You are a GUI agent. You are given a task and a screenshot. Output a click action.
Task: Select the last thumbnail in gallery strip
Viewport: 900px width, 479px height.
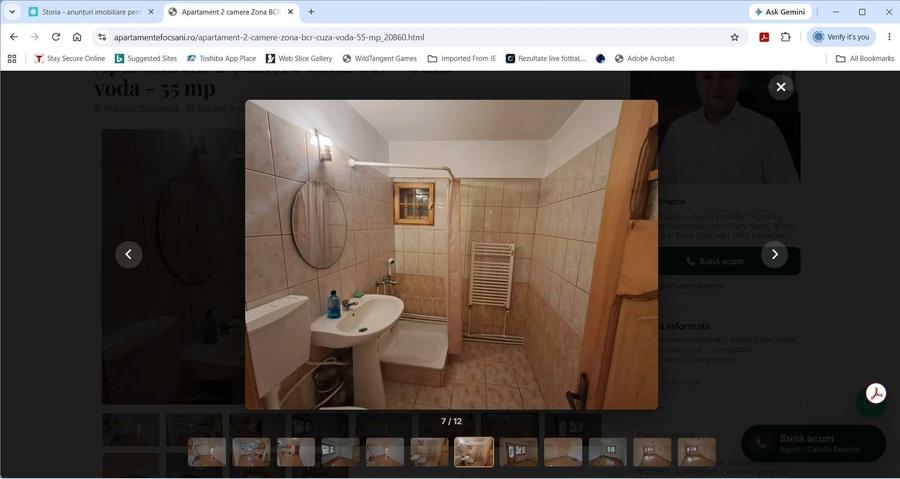[697, 452]
